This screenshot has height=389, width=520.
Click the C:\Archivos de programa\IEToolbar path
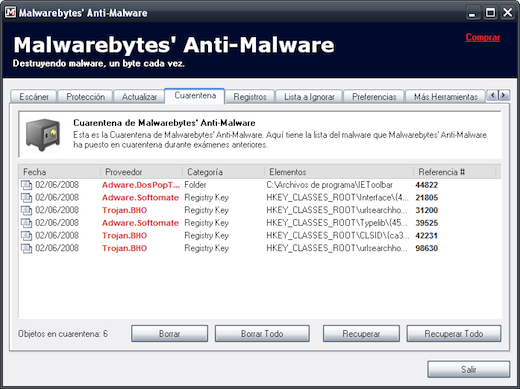coord(329,185)
